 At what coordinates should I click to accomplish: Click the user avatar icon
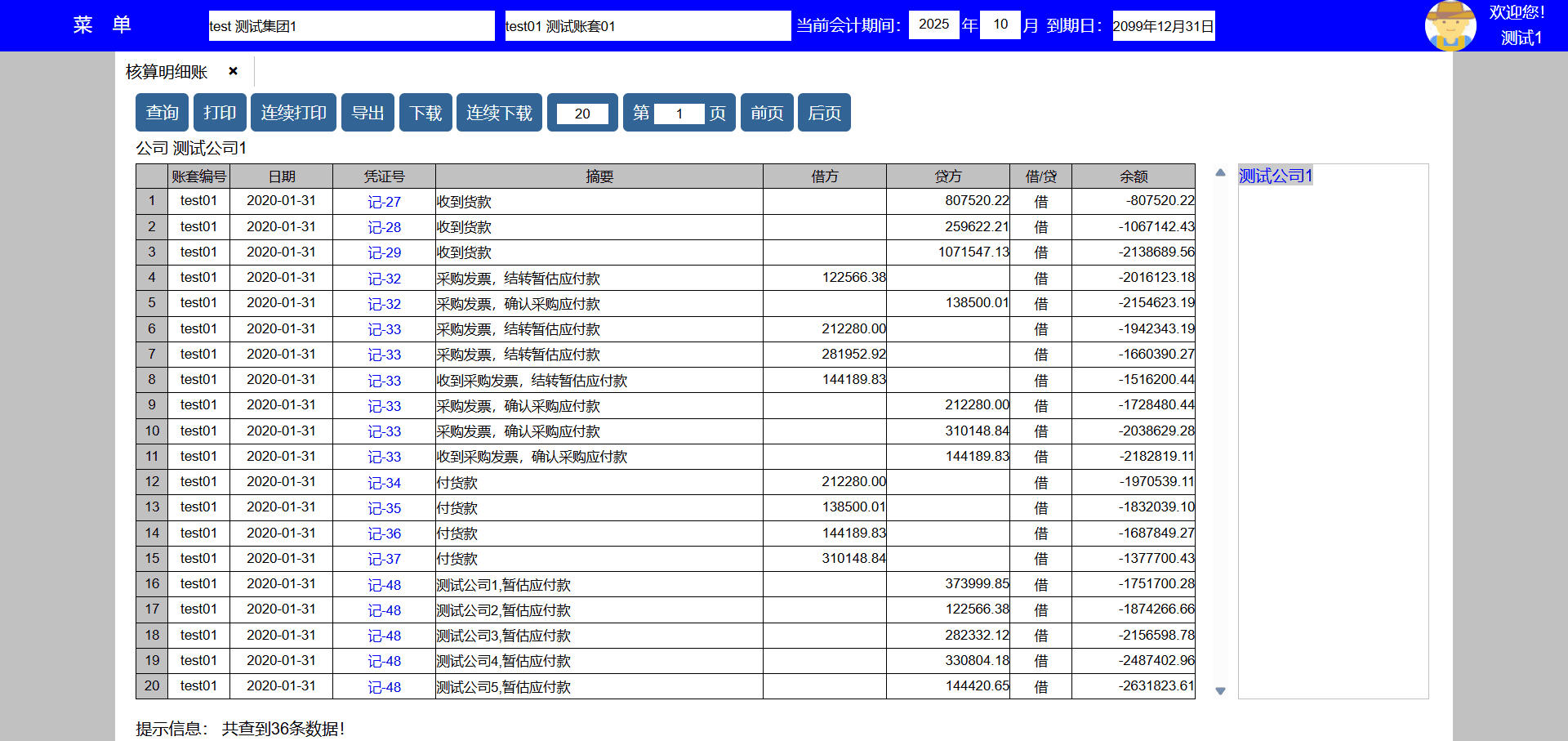[x=1450, y=26]
